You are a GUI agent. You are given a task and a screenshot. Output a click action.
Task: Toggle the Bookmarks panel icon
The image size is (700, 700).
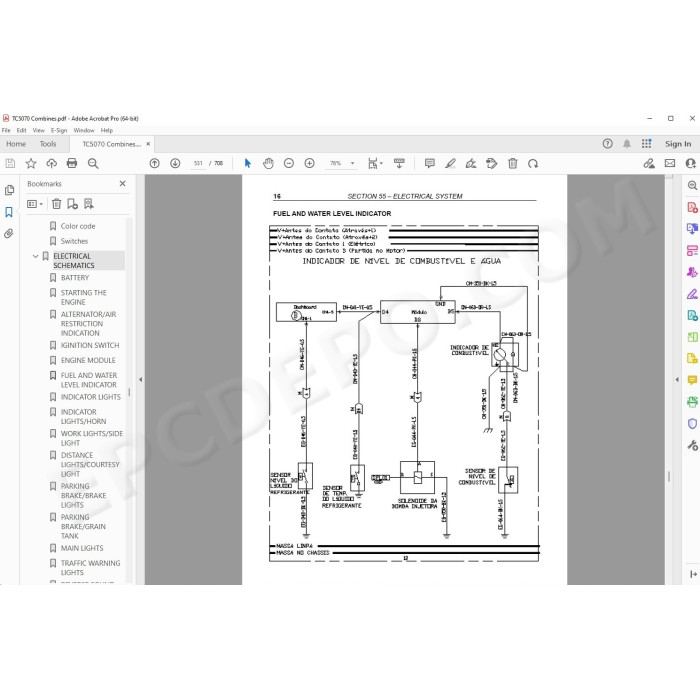9,212
